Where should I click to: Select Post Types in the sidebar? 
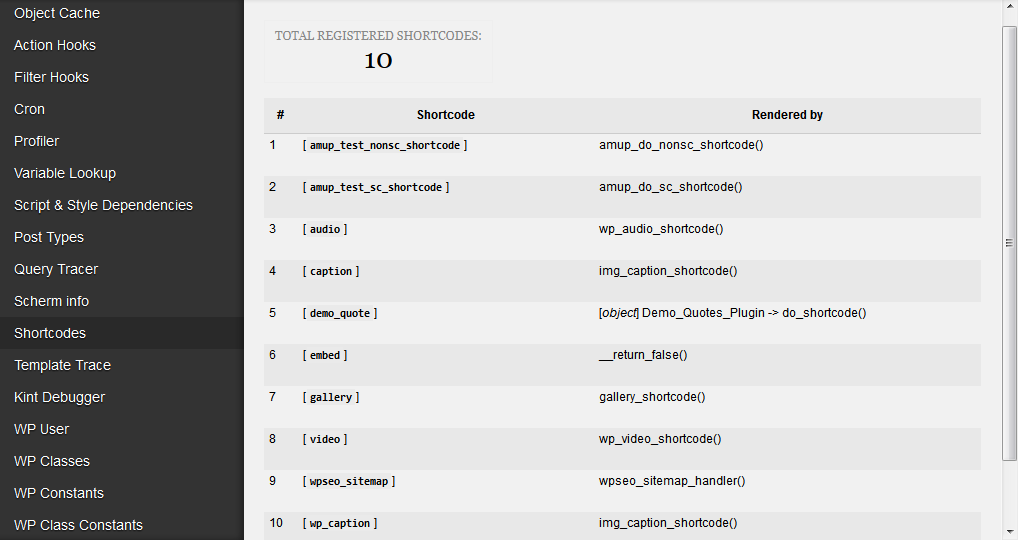pyautogui.click(x=49, y=237)
